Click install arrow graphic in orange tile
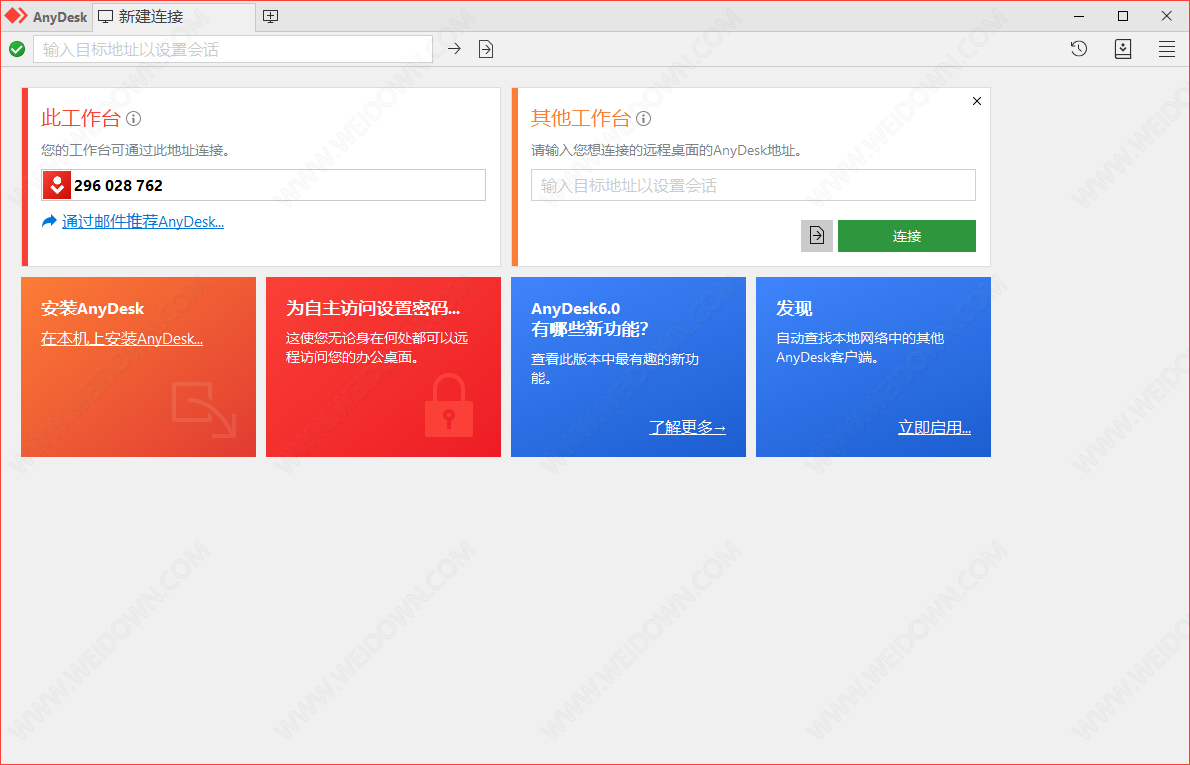The image size is (1190, 765). [204, 410]
